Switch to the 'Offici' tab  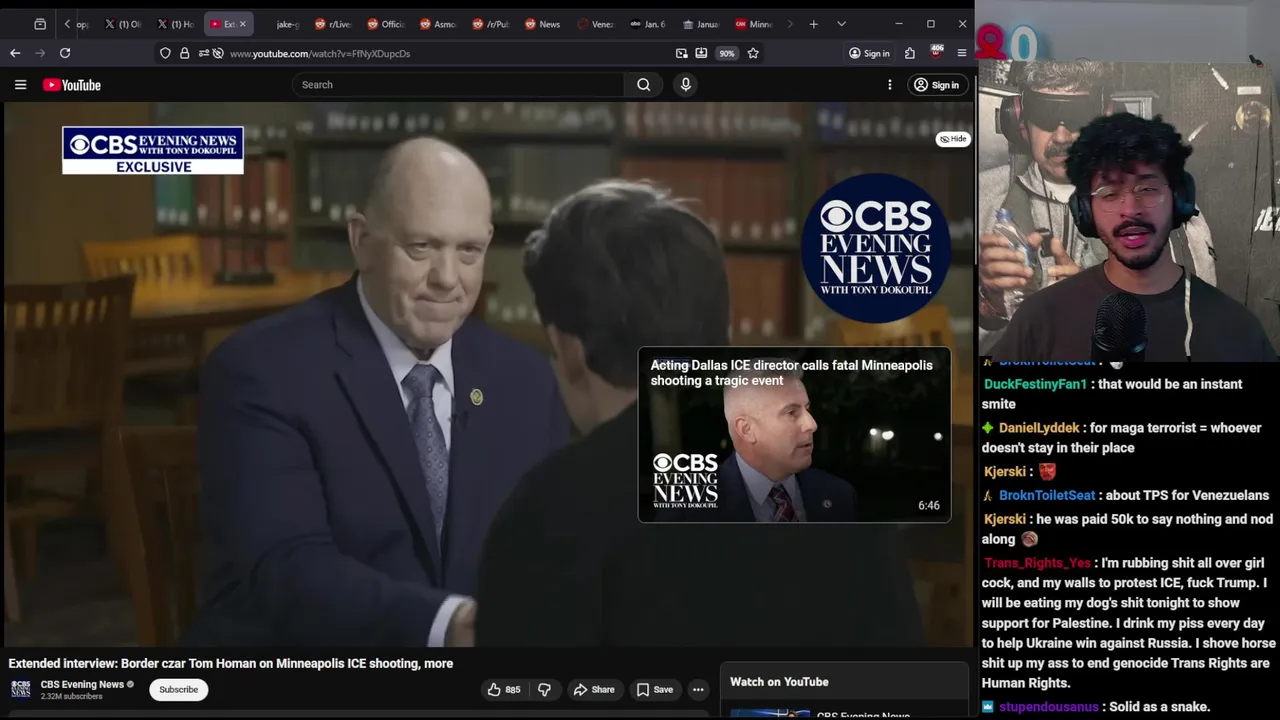386,24
